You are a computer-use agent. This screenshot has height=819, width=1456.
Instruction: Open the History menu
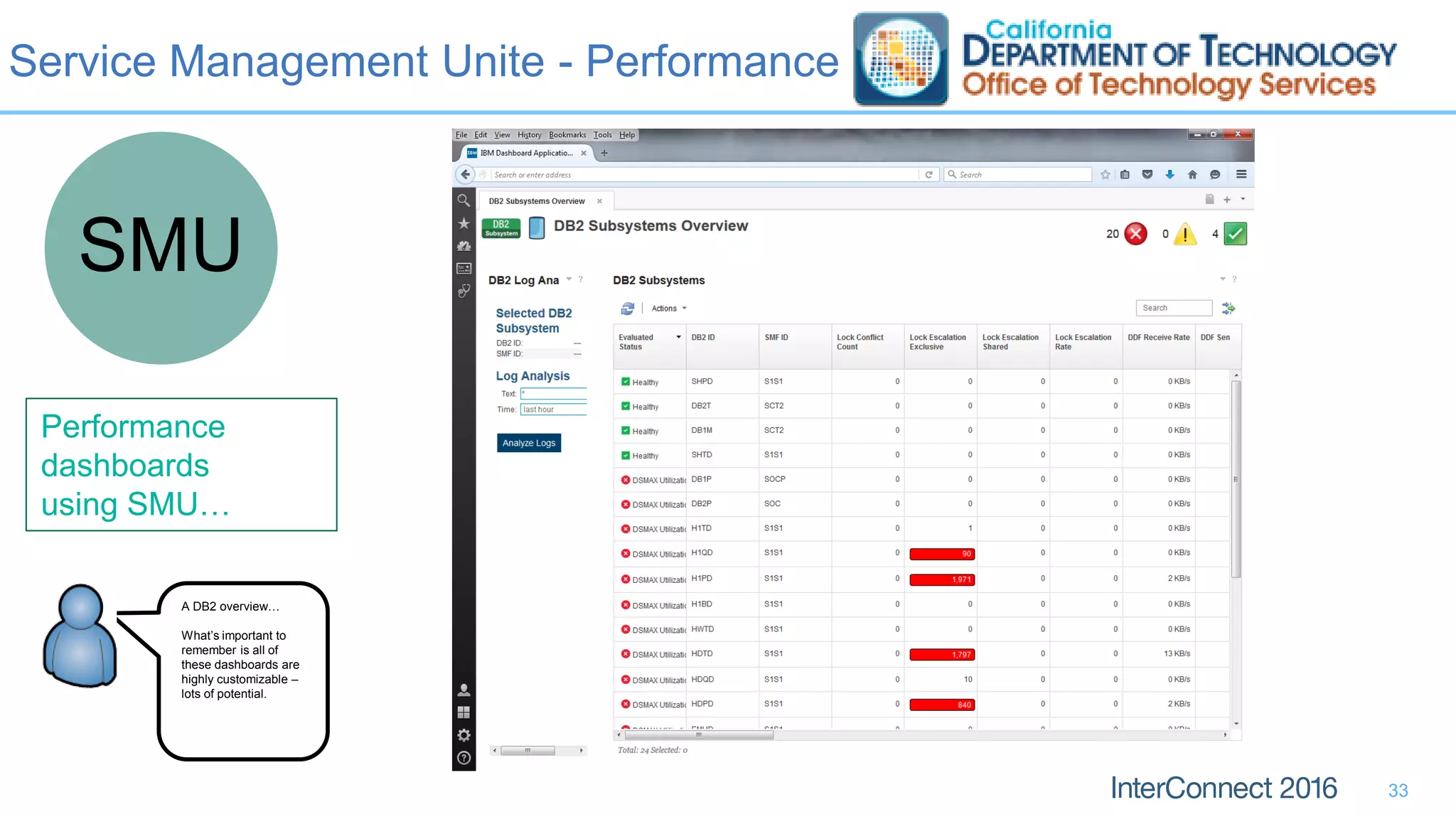pyautogui.click(x=529, y=135)
